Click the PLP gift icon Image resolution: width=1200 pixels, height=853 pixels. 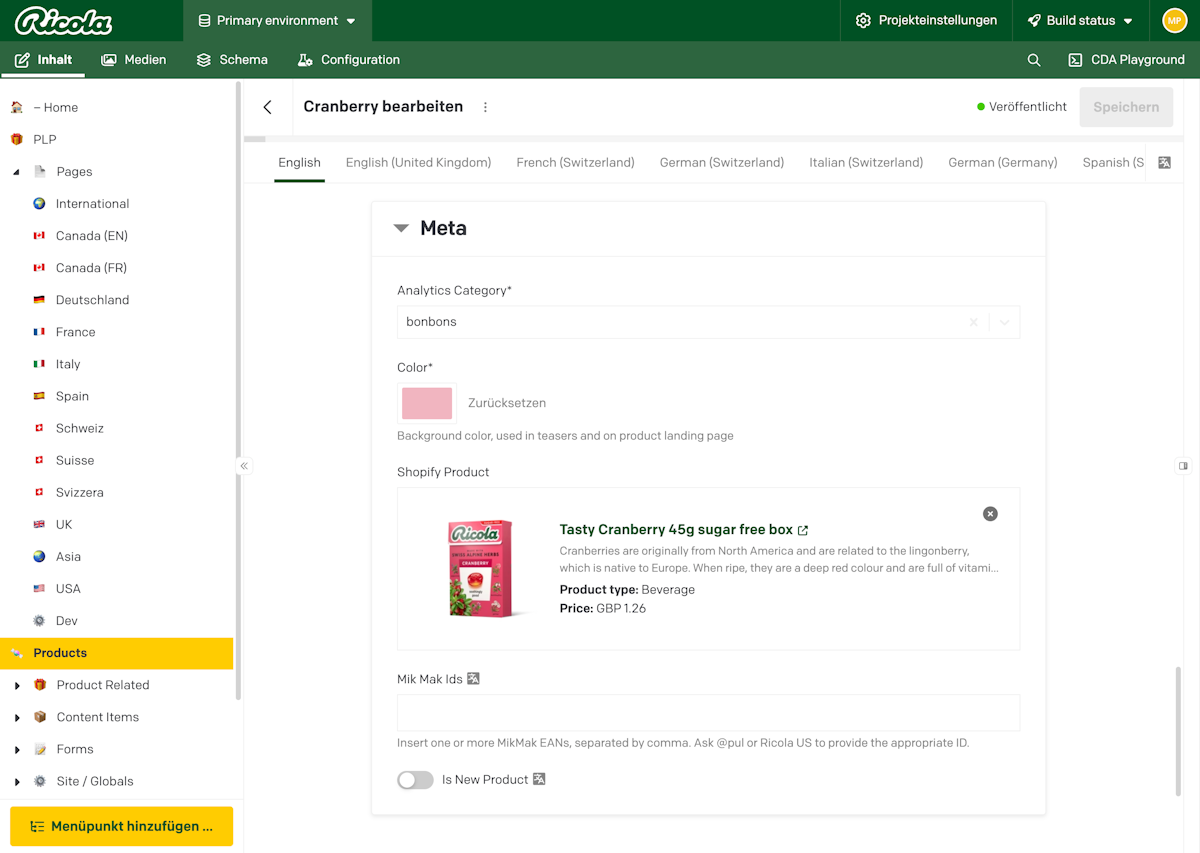coord(16,139)
